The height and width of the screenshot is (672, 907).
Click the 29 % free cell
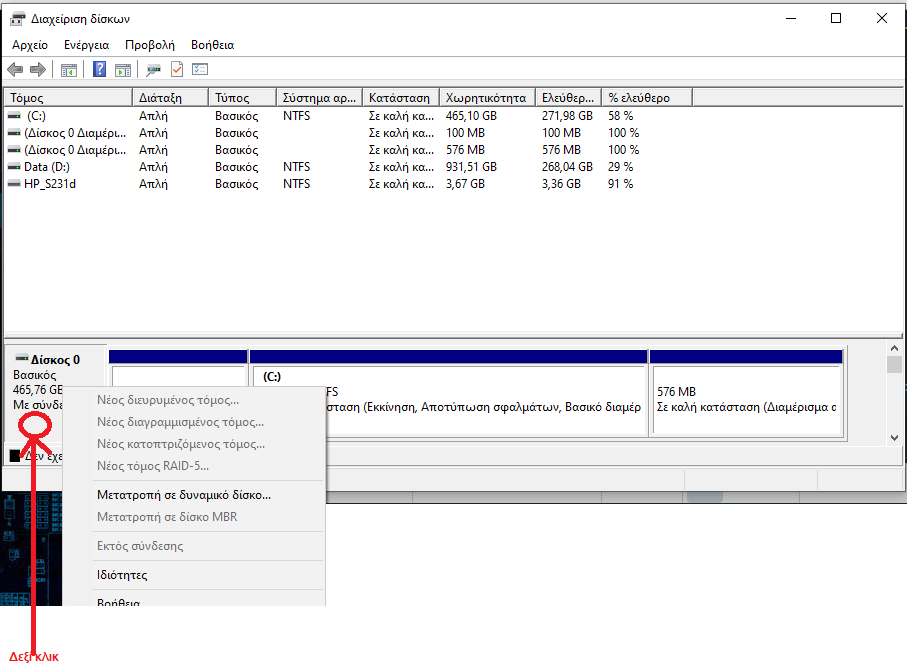(x=621, y=167)
